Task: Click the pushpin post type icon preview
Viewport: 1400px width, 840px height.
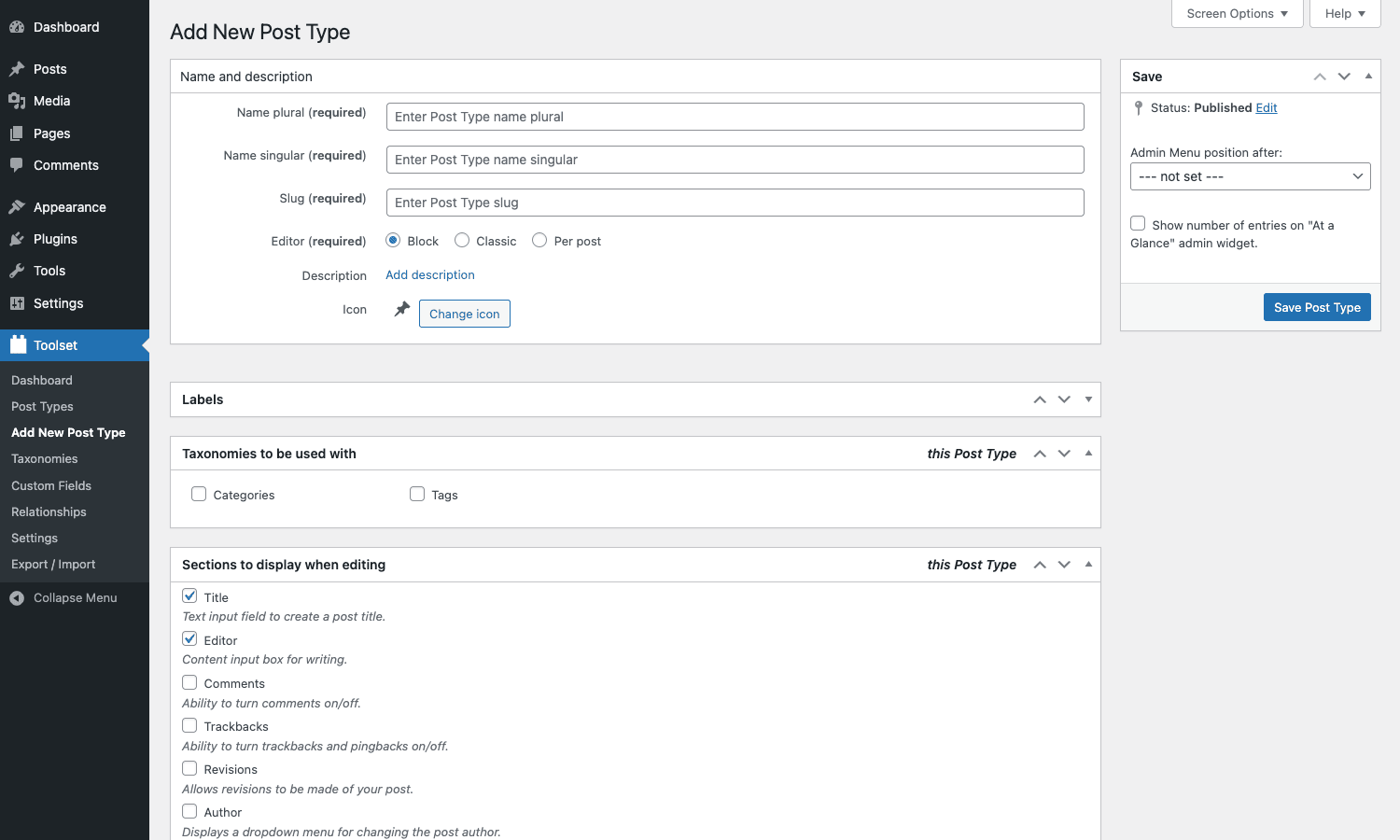Action: click(402, 309)
